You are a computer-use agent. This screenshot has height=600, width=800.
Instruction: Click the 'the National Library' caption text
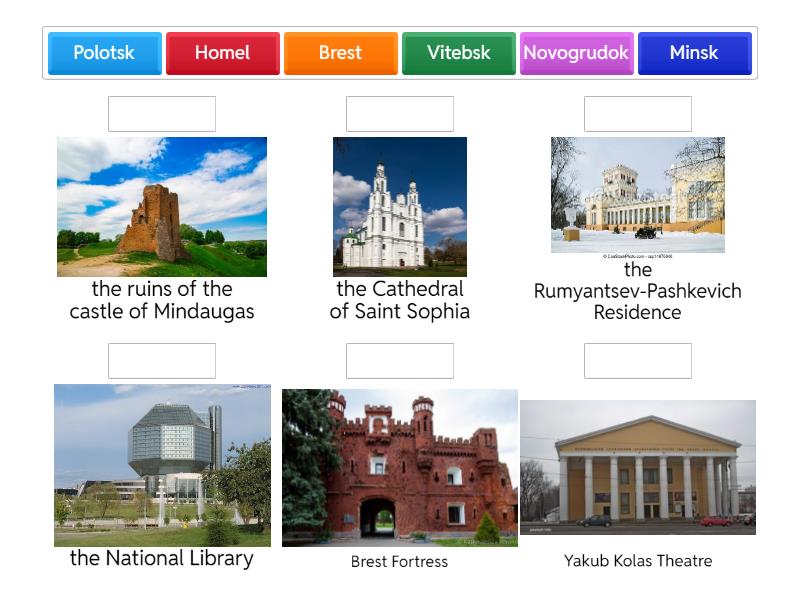click(x=162, y=559)
